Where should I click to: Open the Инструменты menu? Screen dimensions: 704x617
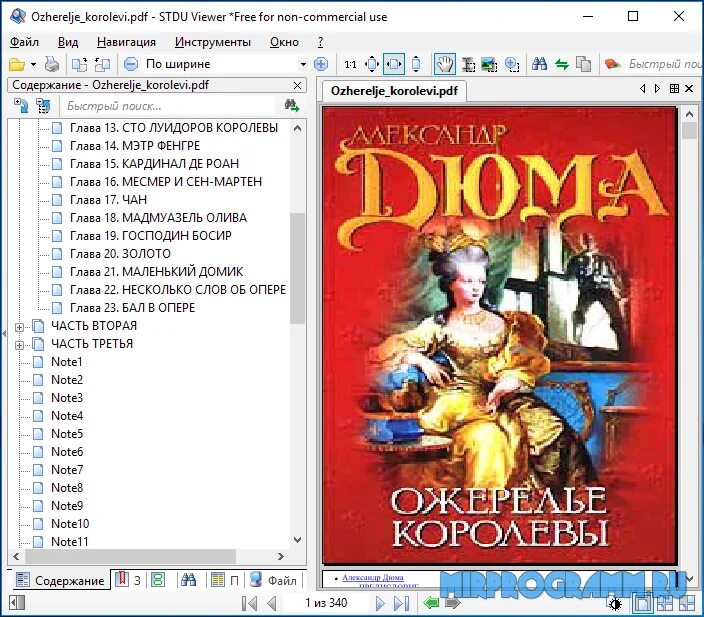(213, 42)
